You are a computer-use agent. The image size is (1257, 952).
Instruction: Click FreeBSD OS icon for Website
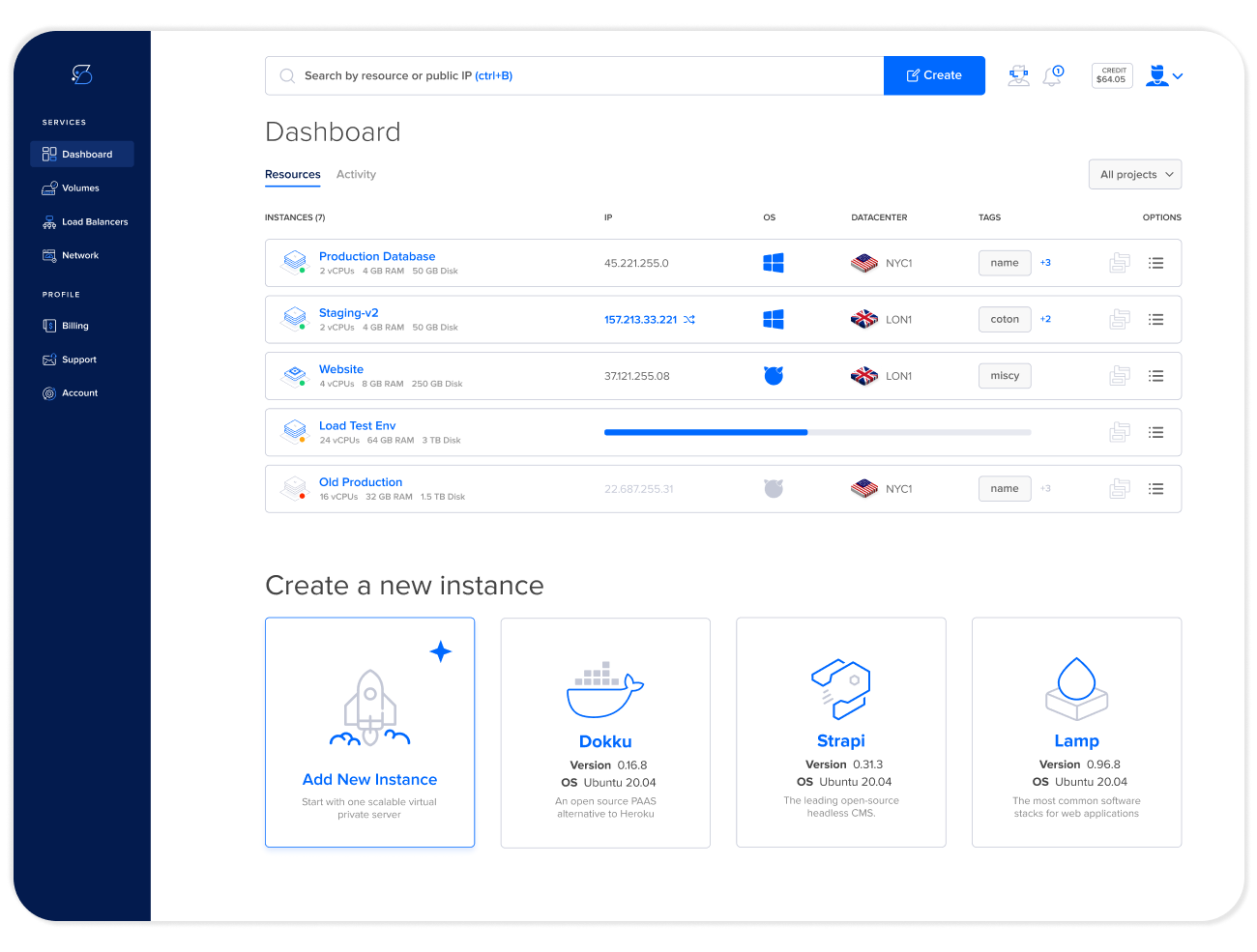774,375
